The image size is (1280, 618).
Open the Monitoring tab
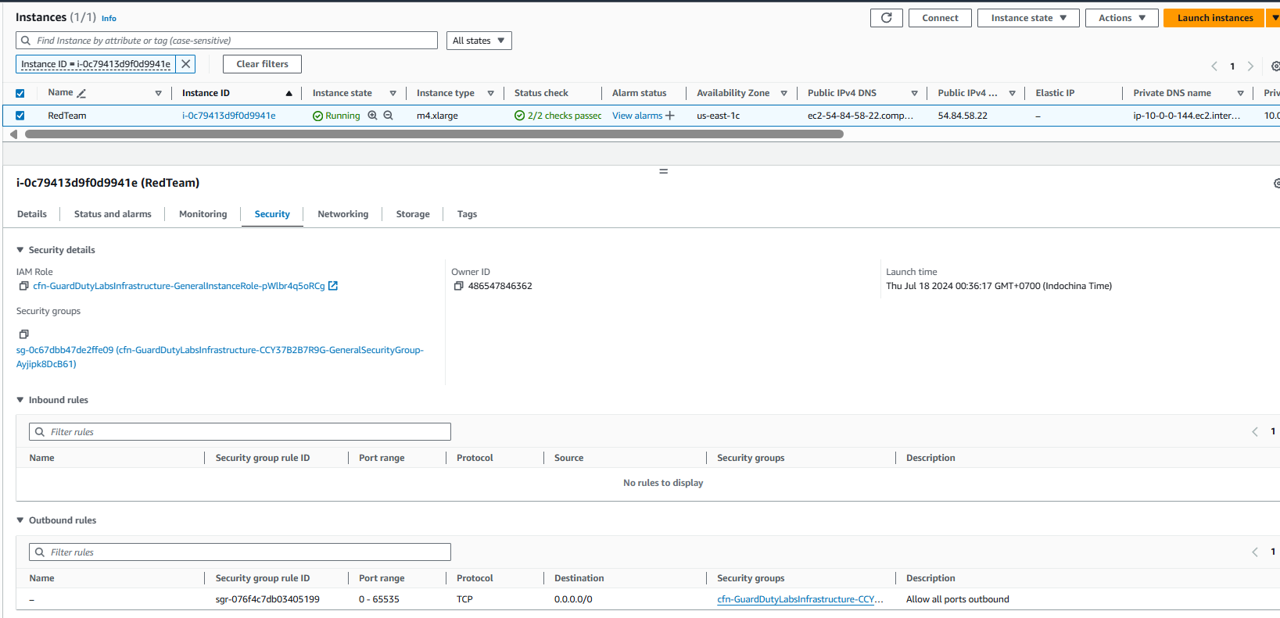(x=203, y=214)
